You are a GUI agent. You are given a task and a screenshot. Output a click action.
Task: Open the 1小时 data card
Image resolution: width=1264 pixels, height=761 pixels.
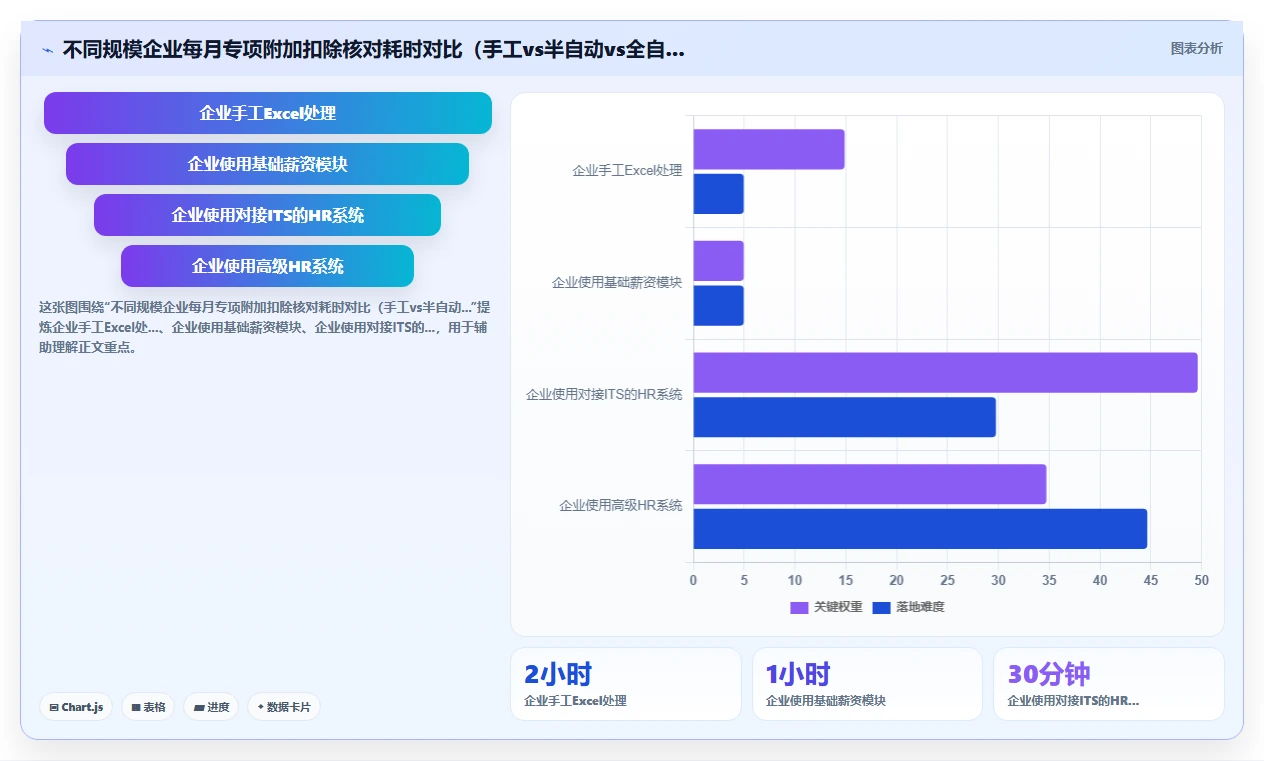(x=867, y=684)
